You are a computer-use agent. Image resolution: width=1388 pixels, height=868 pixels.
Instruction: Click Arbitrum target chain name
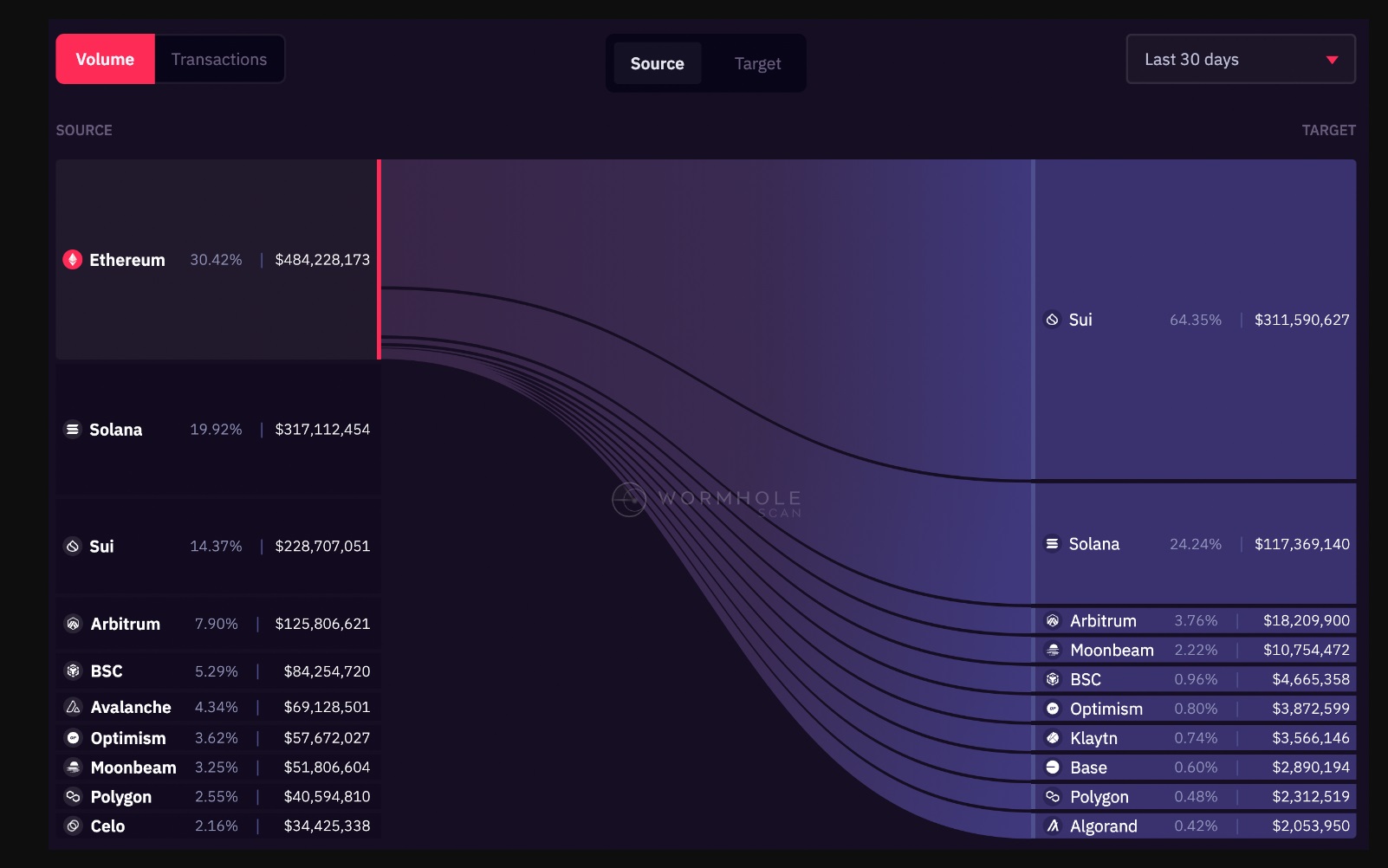[x=1103, y=621]
